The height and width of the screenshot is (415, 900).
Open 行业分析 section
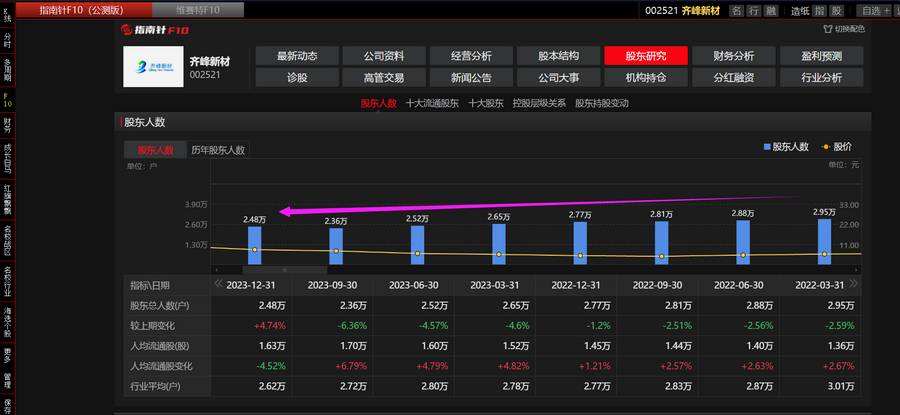[x=821, y=77]
